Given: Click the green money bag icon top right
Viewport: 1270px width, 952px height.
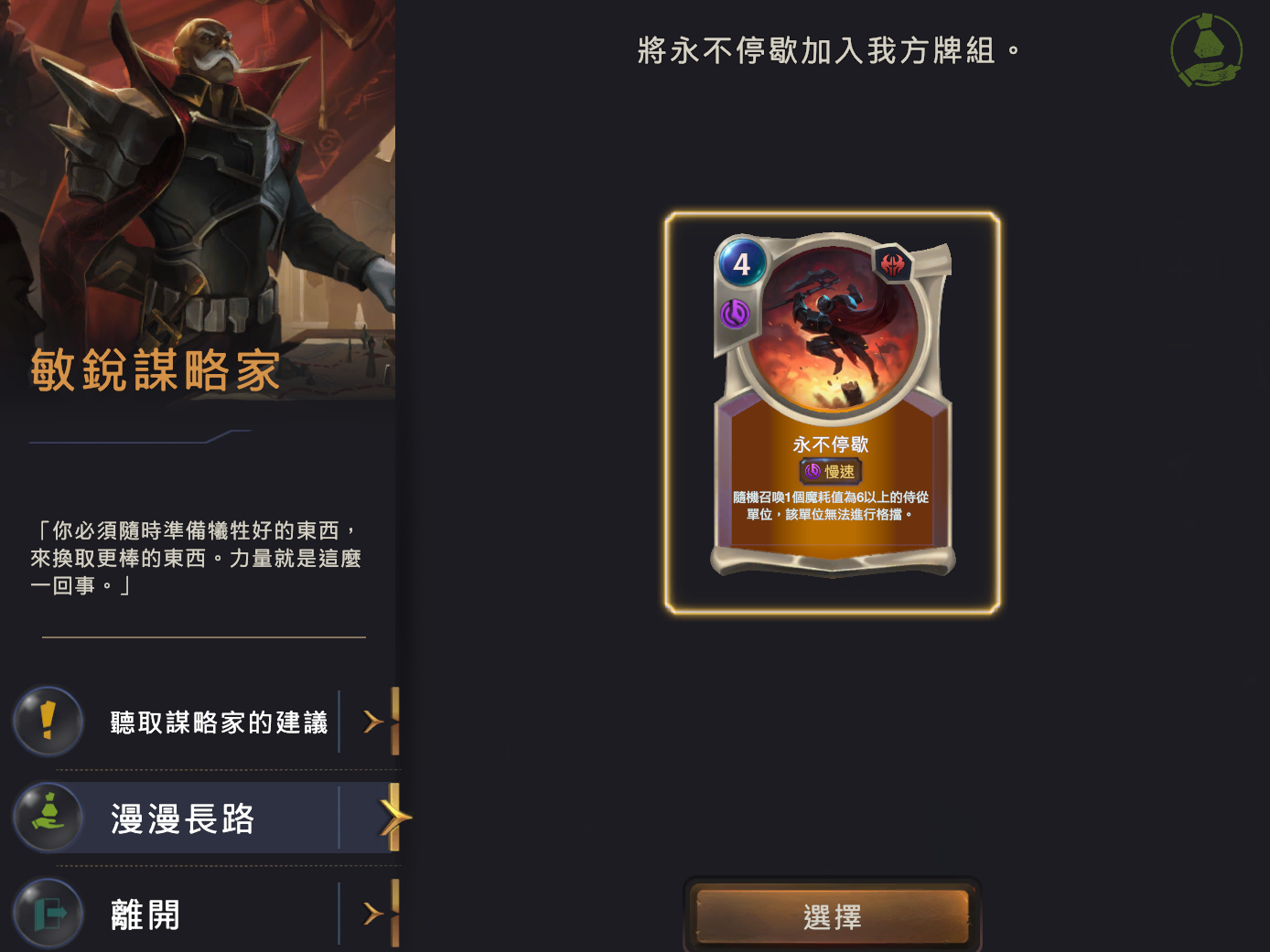Looking at the screenshot, I should pyautogui.click(x=1206, y=49).
